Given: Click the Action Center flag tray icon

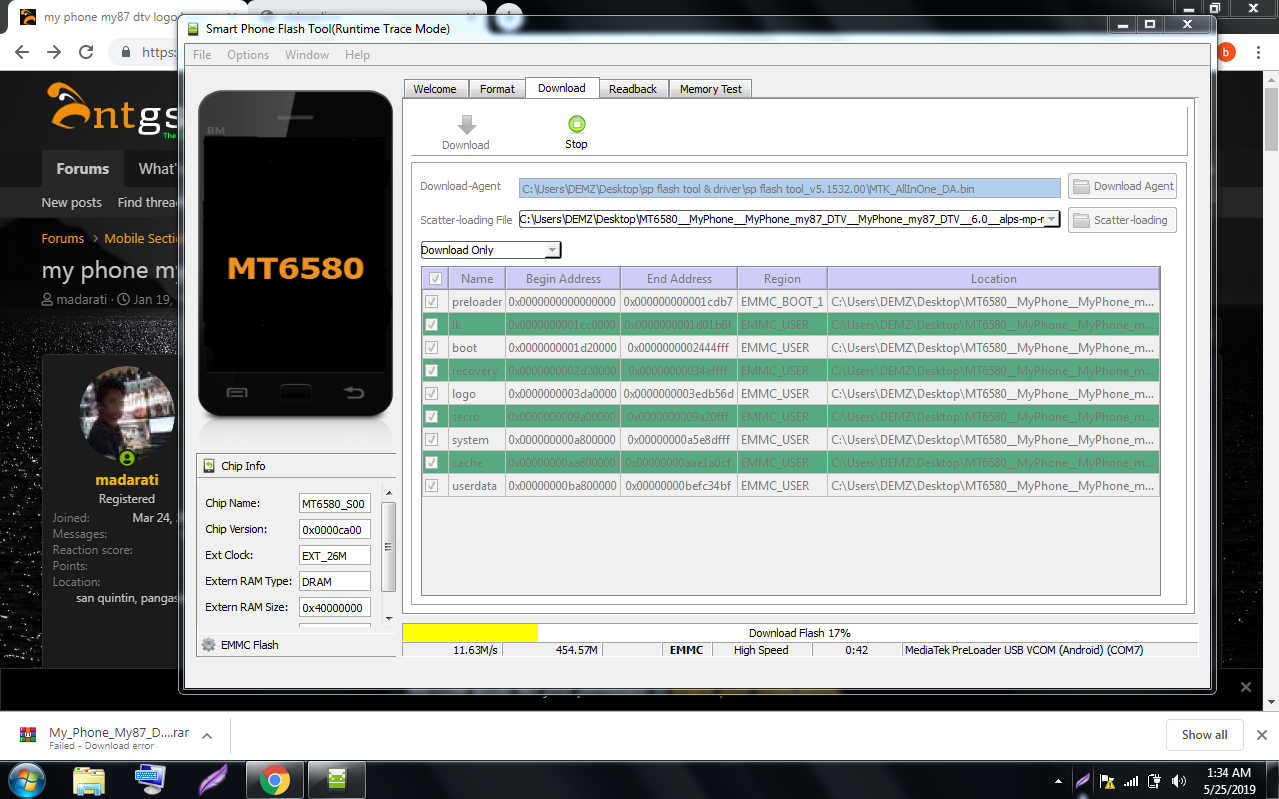Looking at the screenshot, I should pyautogui.click(x=1107, y=781).
